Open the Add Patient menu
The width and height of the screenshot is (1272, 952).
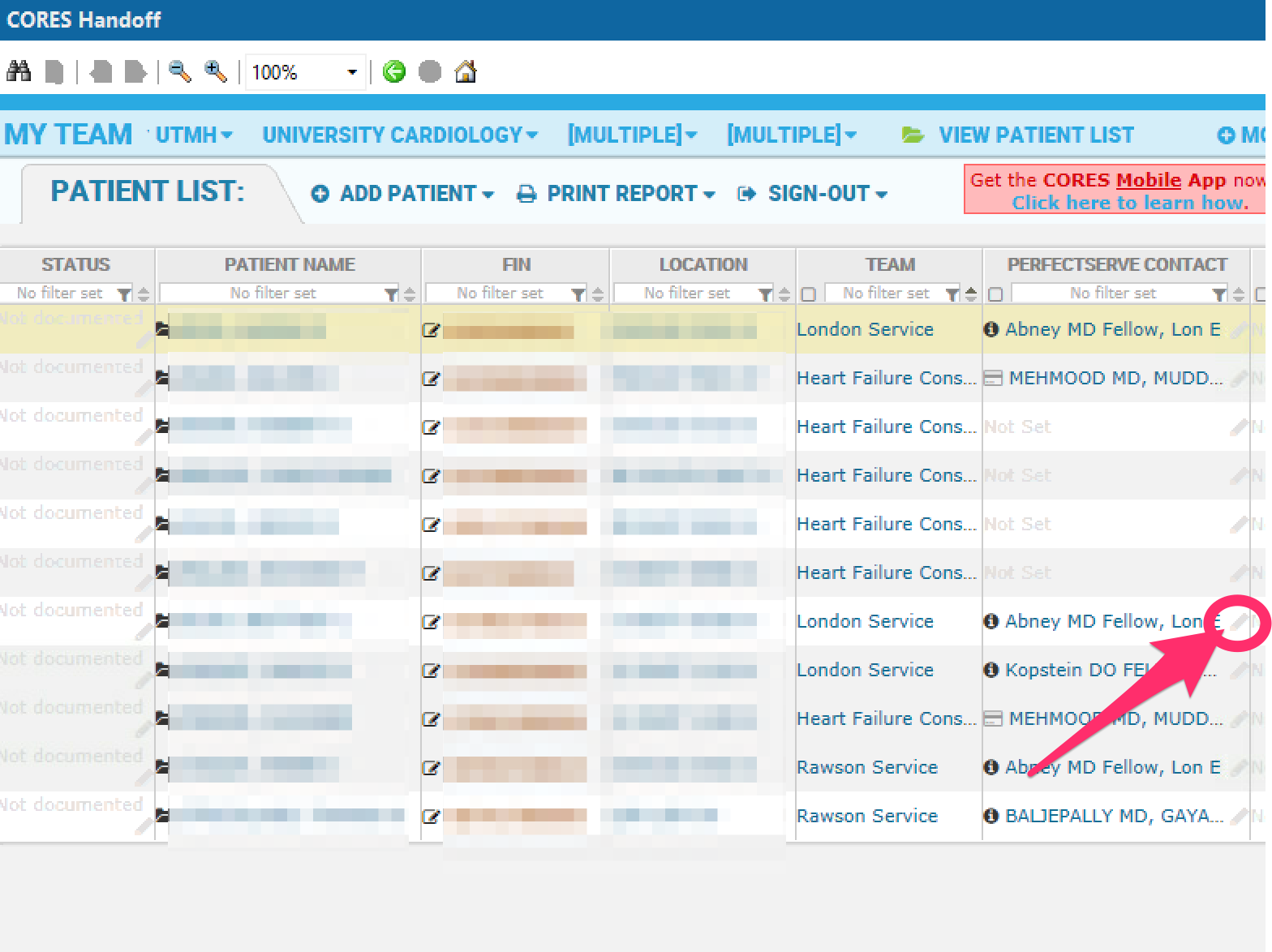402,194
